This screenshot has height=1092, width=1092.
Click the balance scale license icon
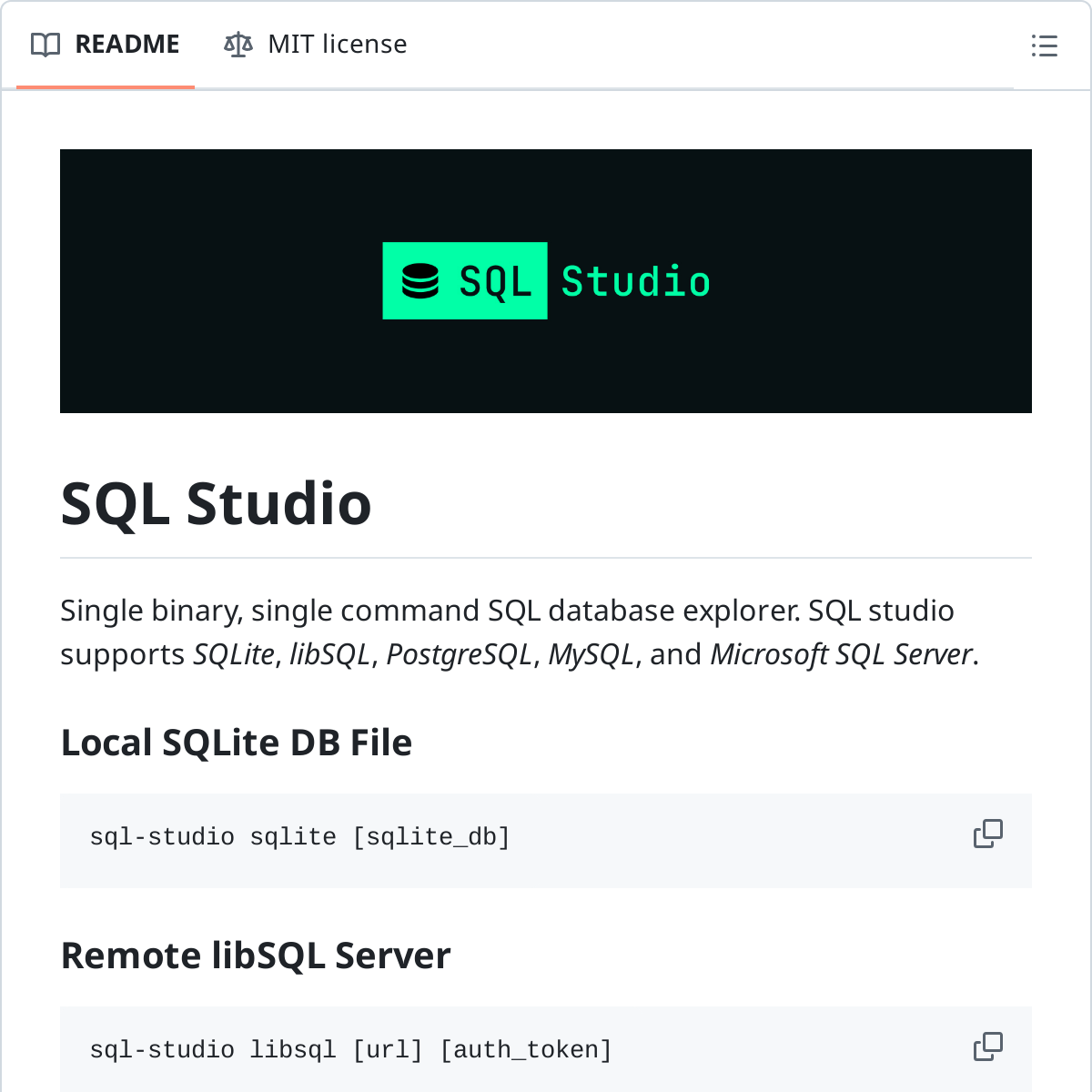pos(238,45)
